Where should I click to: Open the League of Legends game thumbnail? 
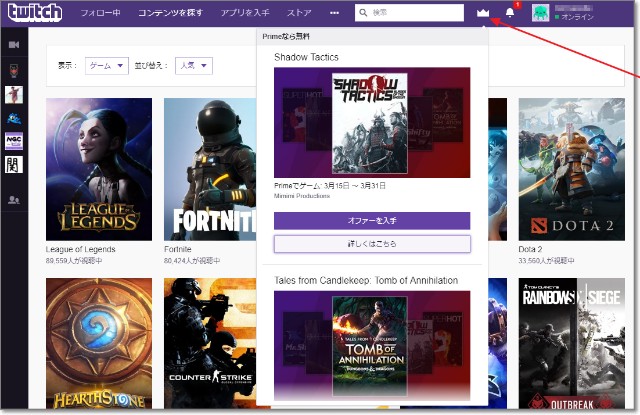99,169
